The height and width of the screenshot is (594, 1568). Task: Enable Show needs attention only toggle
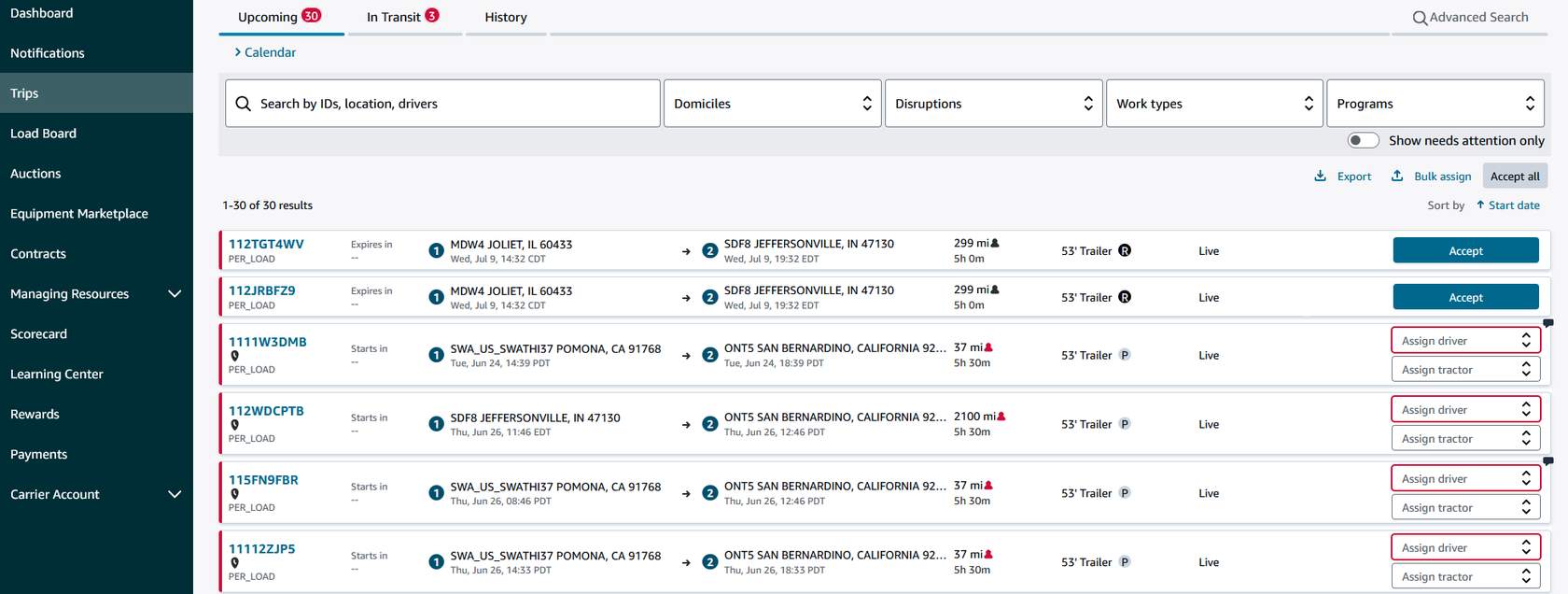click(x=1363, y=140)
